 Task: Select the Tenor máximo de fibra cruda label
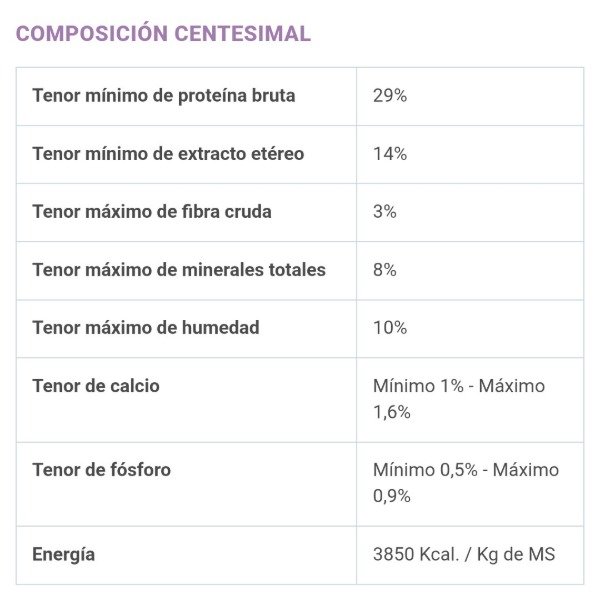pyautogui.click(x=152, y=212)
